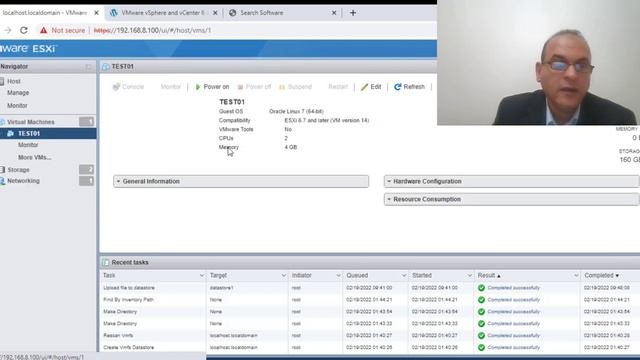
Task: Open Manage under Host
Action: (x=18, y=93)
